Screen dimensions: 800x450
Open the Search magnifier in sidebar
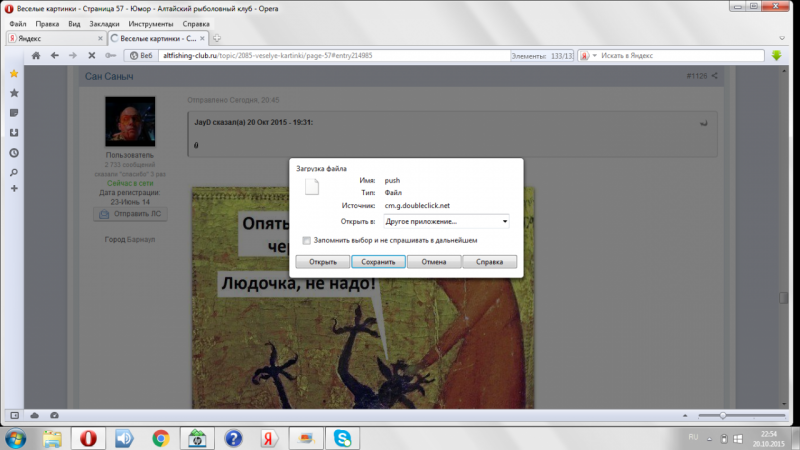[14, 172]
